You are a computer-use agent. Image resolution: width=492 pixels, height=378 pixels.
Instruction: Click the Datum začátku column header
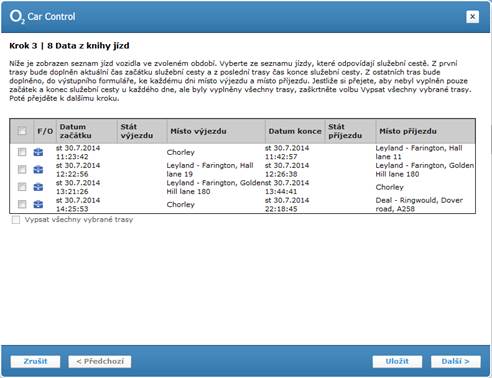click(87, 131)
